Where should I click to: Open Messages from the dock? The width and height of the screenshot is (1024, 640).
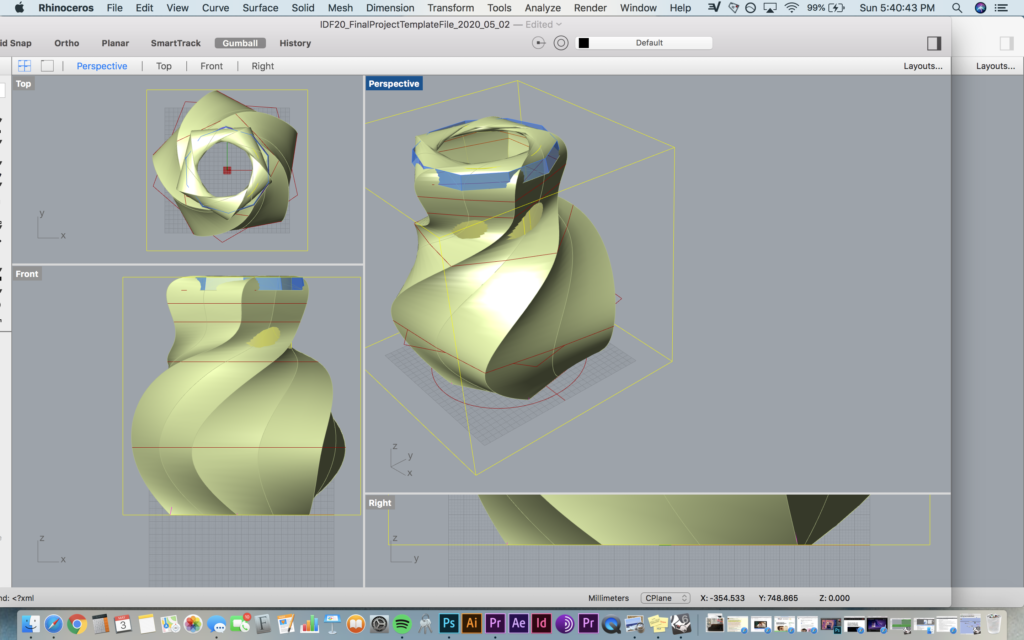point(216,624)
